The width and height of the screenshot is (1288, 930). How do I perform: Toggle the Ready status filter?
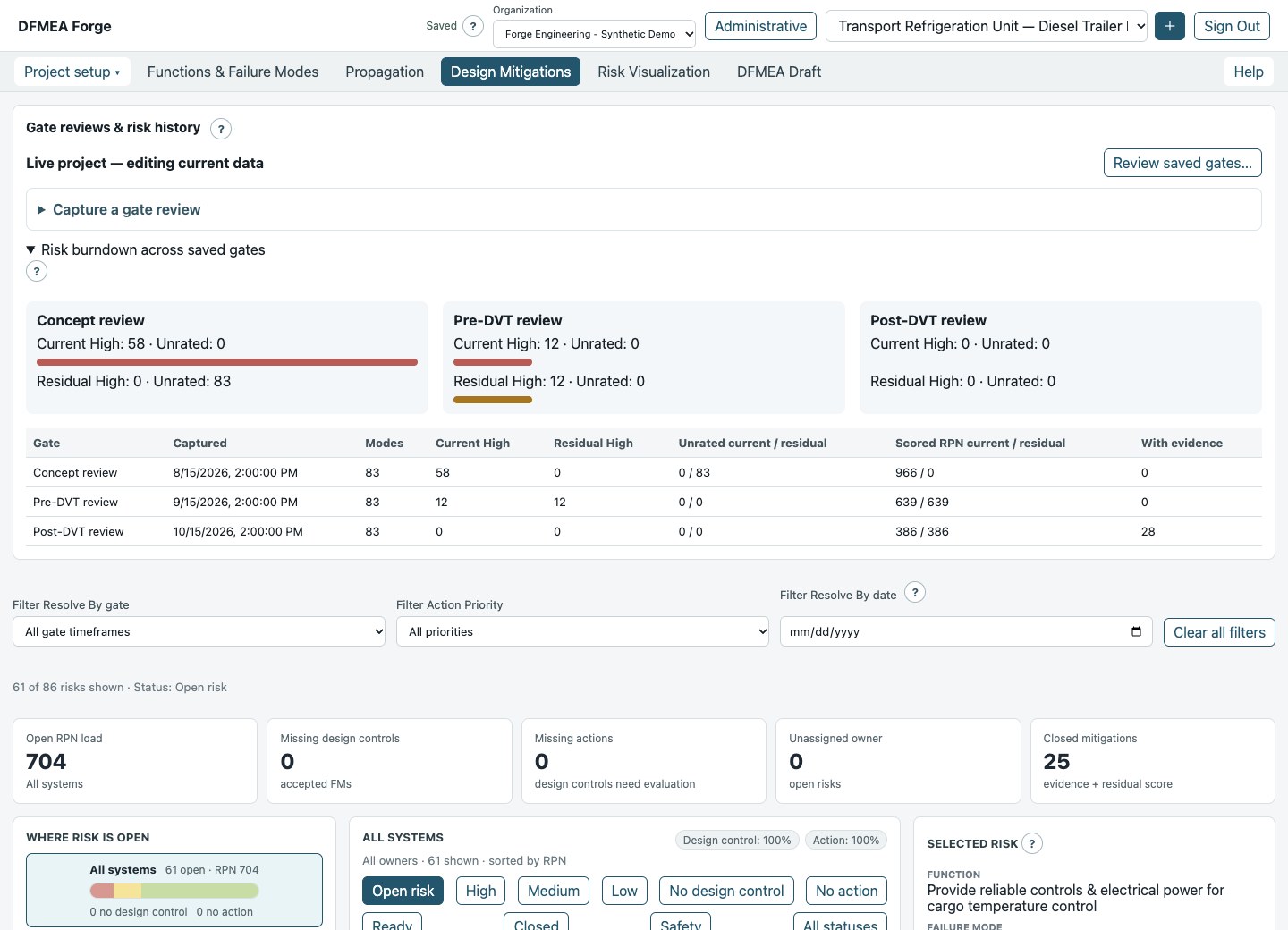tap(392, 922)
